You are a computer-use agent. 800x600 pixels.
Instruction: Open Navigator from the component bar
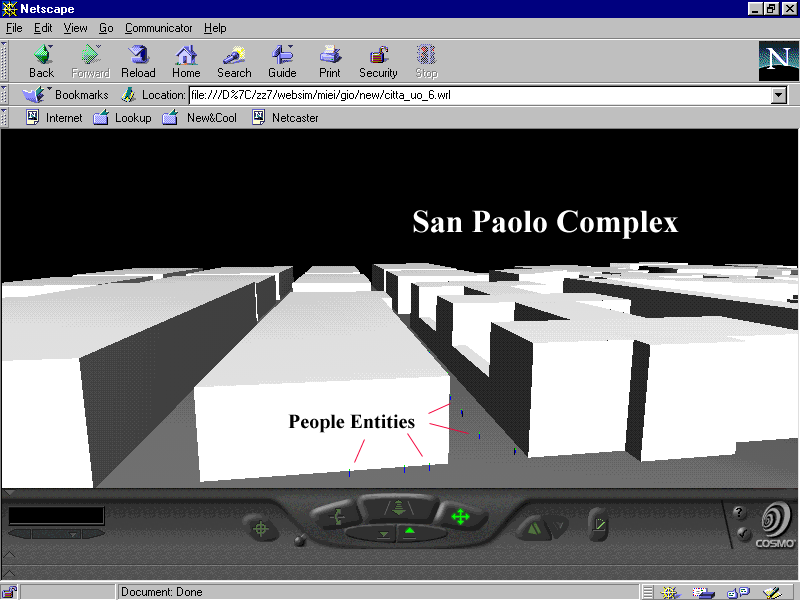coord(670,592)
